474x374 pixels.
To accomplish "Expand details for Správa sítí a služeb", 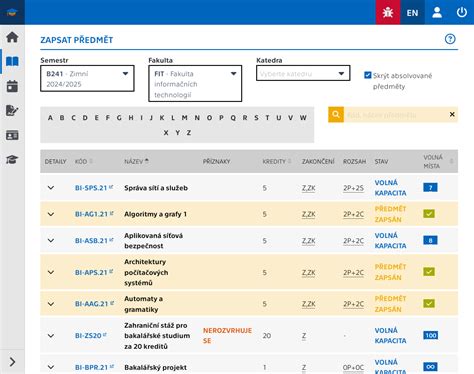I will point(51,188).
